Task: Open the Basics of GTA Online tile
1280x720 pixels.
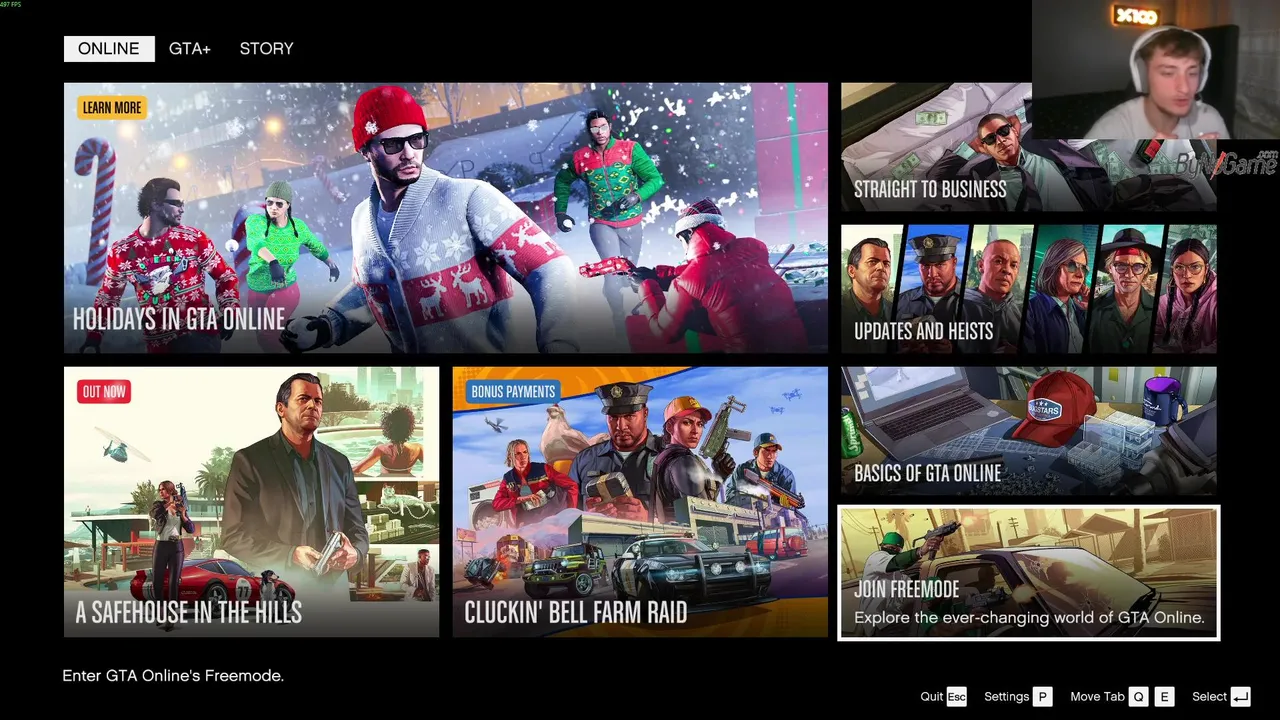Action: click(1029, 431)
